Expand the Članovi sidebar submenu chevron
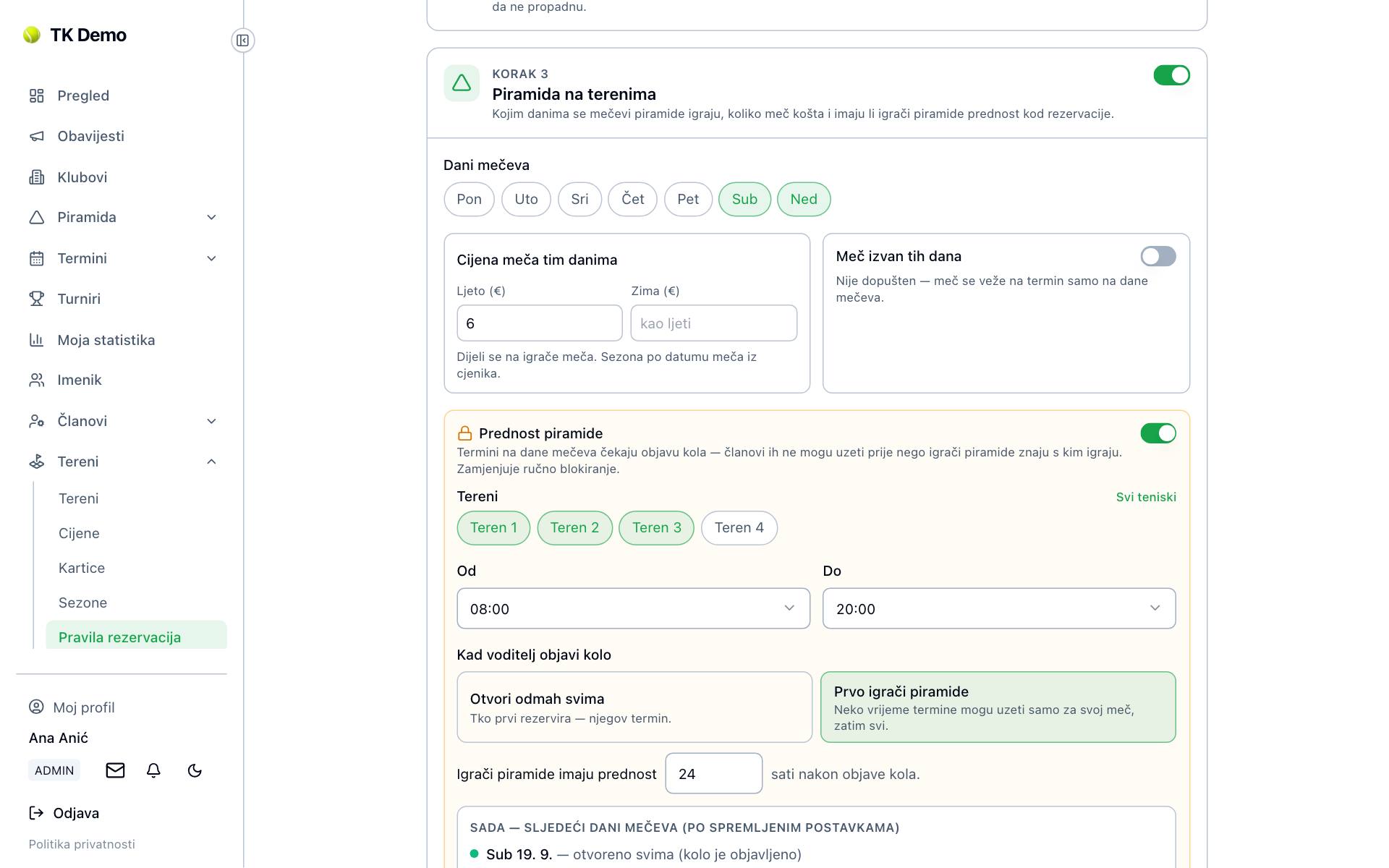This screenshot has width=1389, height=868. click(211, 421)
